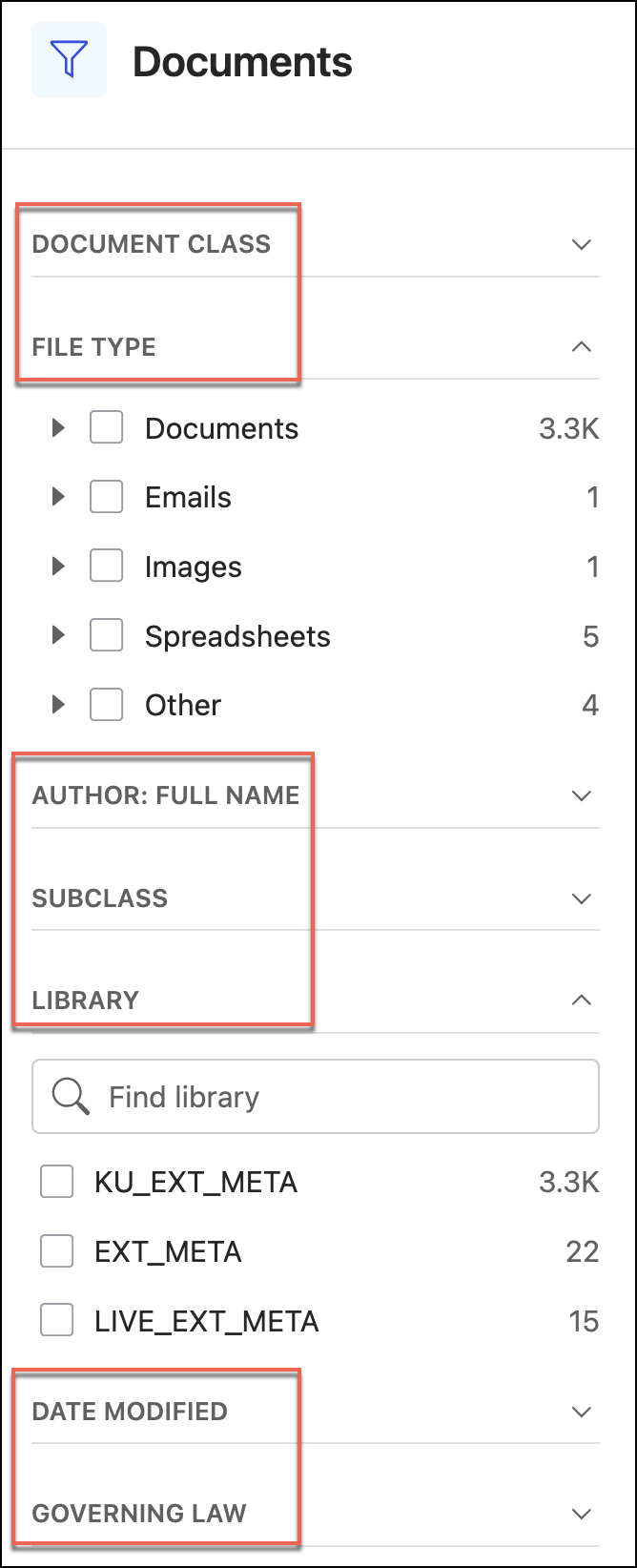
Task: Click the magnifier icon in the library search
Action: 71,1097
